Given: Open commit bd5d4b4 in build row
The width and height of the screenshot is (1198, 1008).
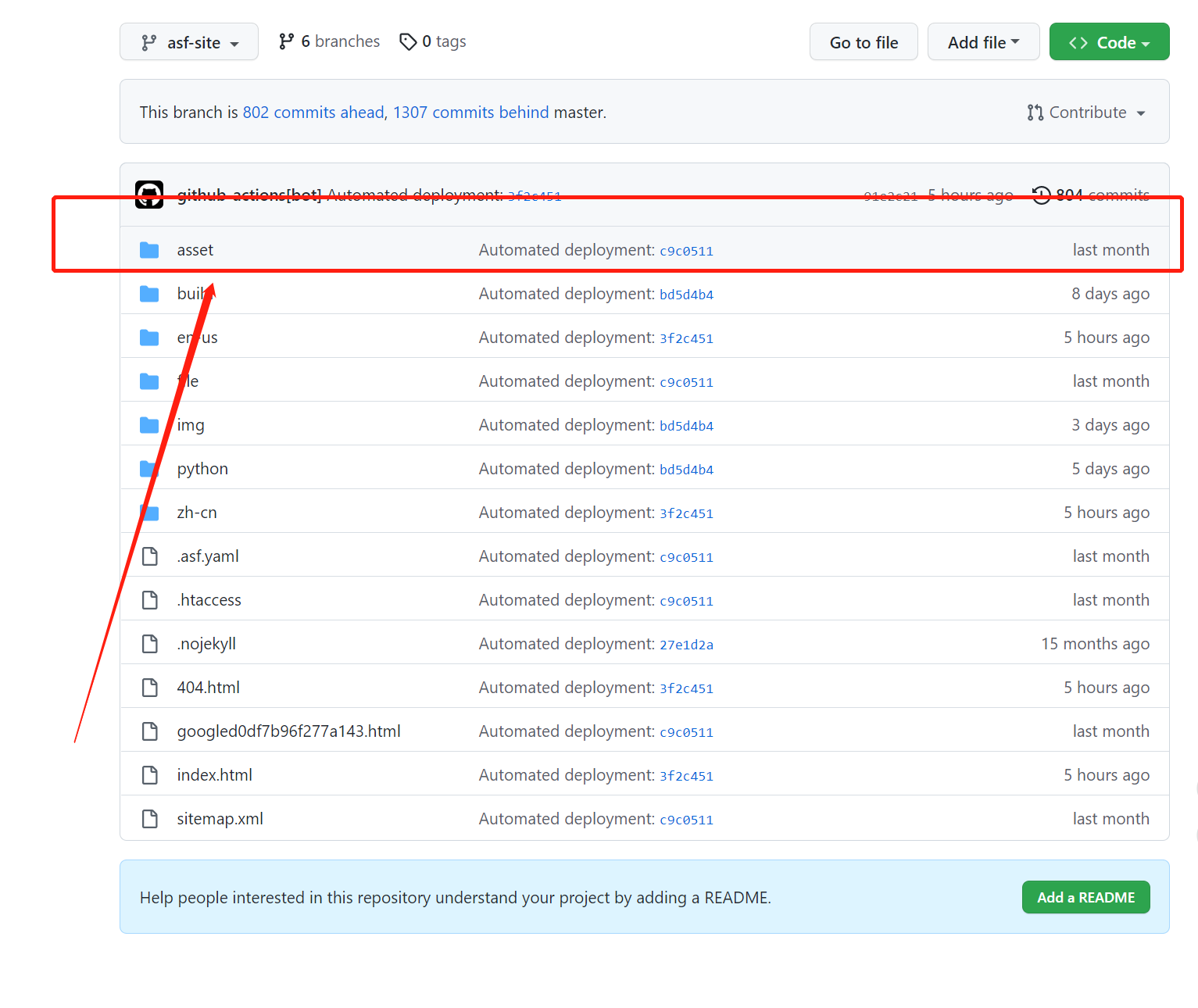Looking at the screenshot, I should 686,295.
